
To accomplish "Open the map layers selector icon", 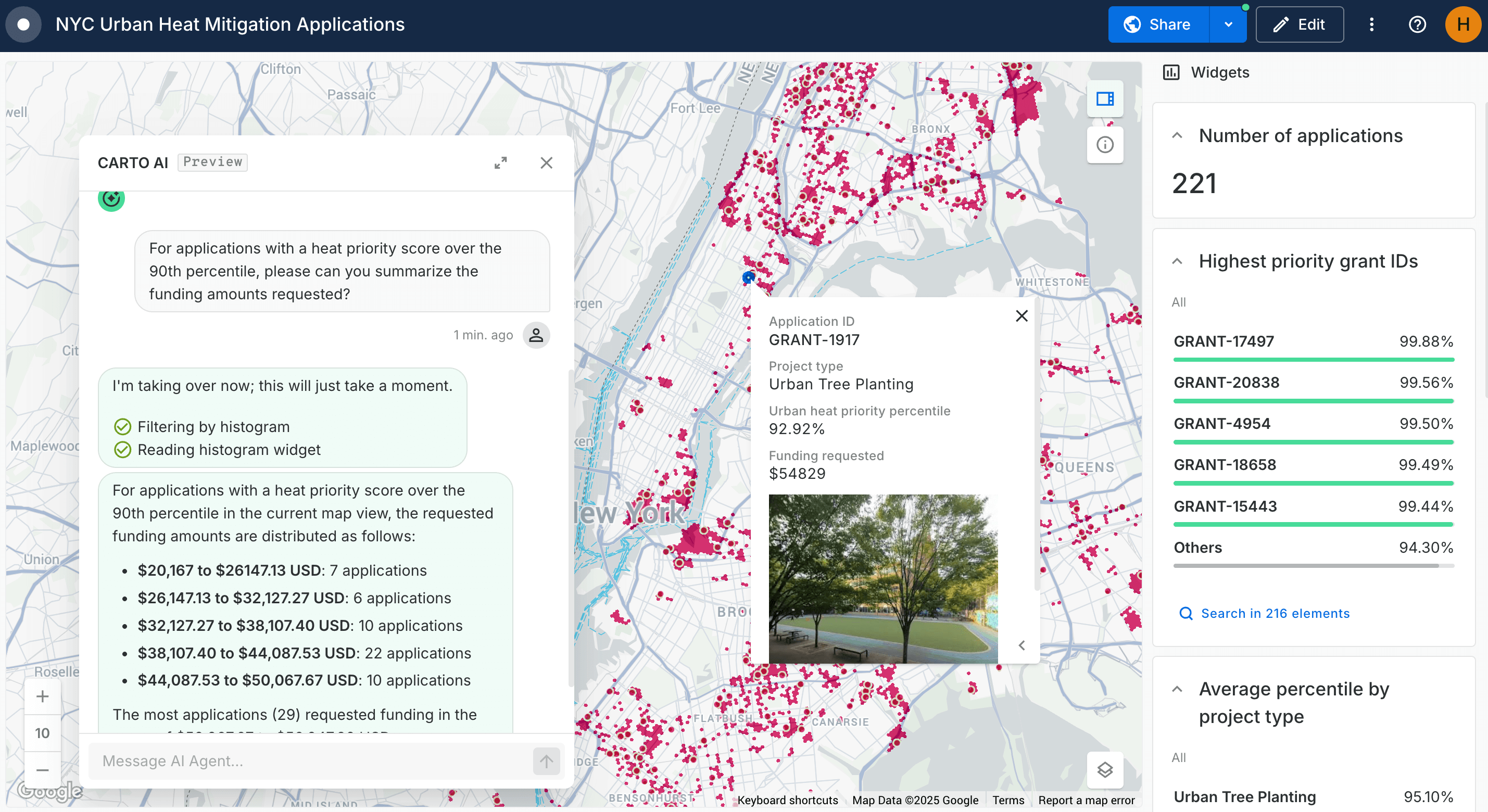I will click(1104, 769).
